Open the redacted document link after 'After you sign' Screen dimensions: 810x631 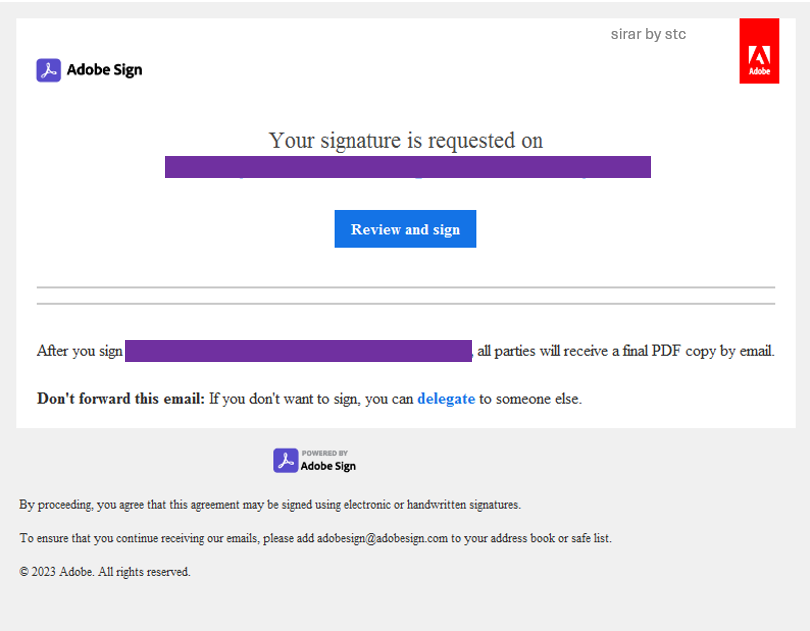pyautogui.click(x=299, y=351)
